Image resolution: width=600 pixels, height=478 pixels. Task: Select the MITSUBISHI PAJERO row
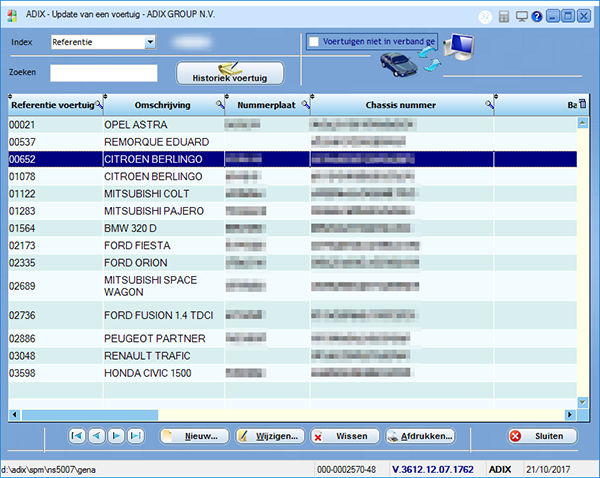tap(292, 211)
